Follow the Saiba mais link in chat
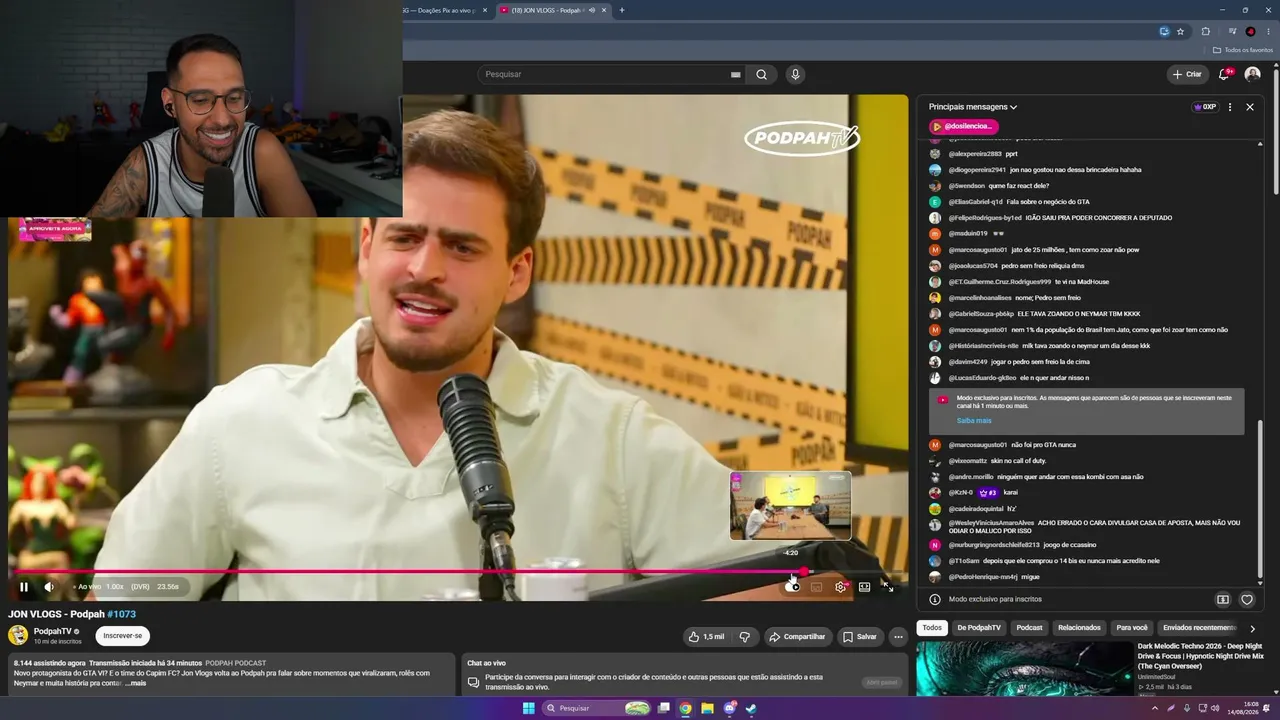Image resolution: width=1280 pixels, height=720 pixels. pos(974,420)
